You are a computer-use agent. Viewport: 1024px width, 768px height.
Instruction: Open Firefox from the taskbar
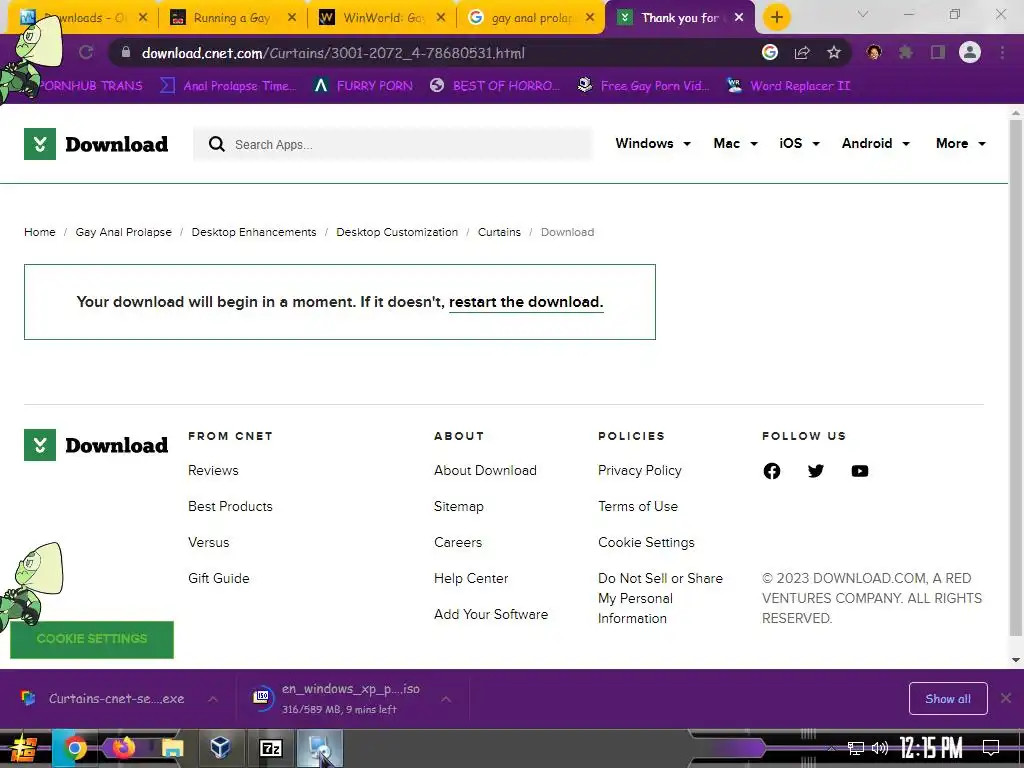coord(123,747)
